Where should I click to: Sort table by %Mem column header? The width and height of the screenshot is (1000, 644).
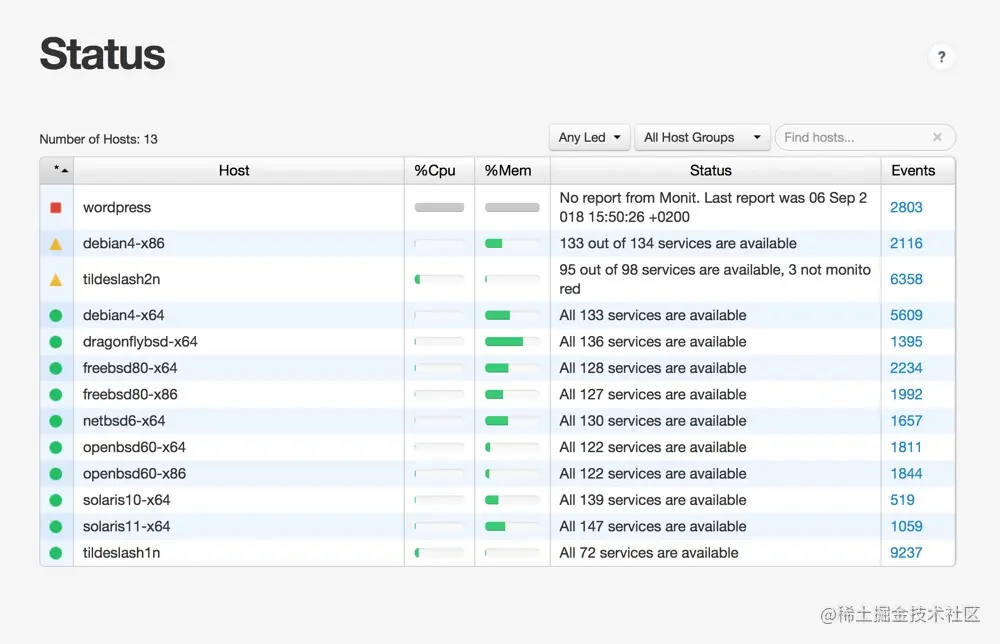tap(512, 170)
